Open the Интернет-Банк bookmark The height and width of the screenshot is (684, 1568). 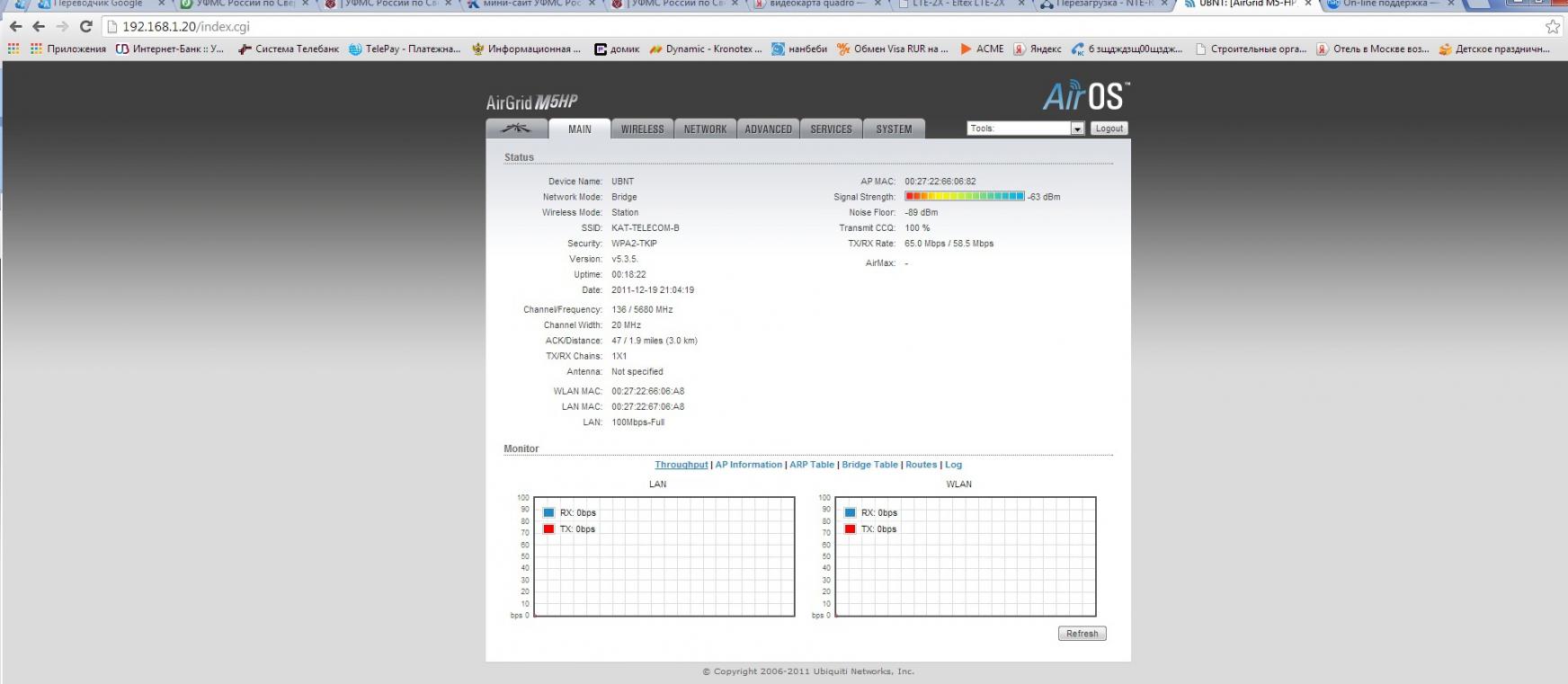coord(170,49)
